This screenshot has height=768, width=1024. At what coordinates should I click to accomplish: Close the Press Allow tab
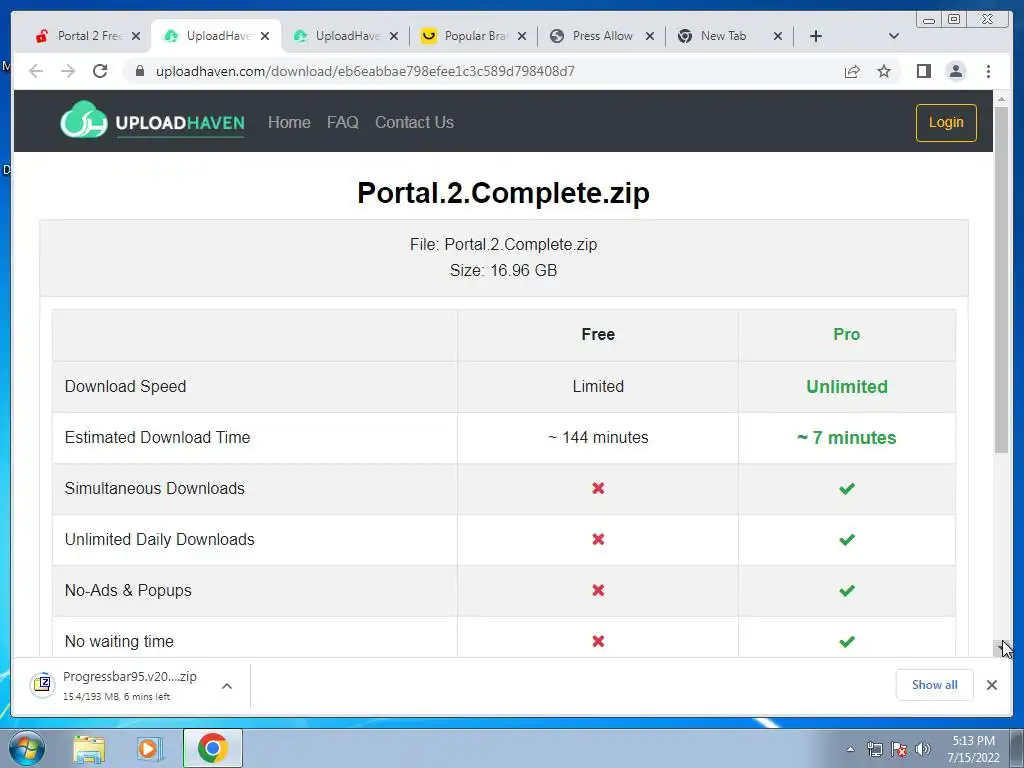click(x=650, y=36)
